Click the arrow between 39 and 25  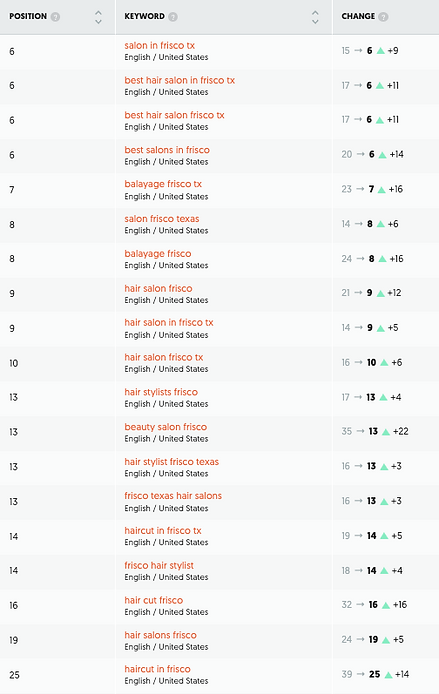point(361,674)
